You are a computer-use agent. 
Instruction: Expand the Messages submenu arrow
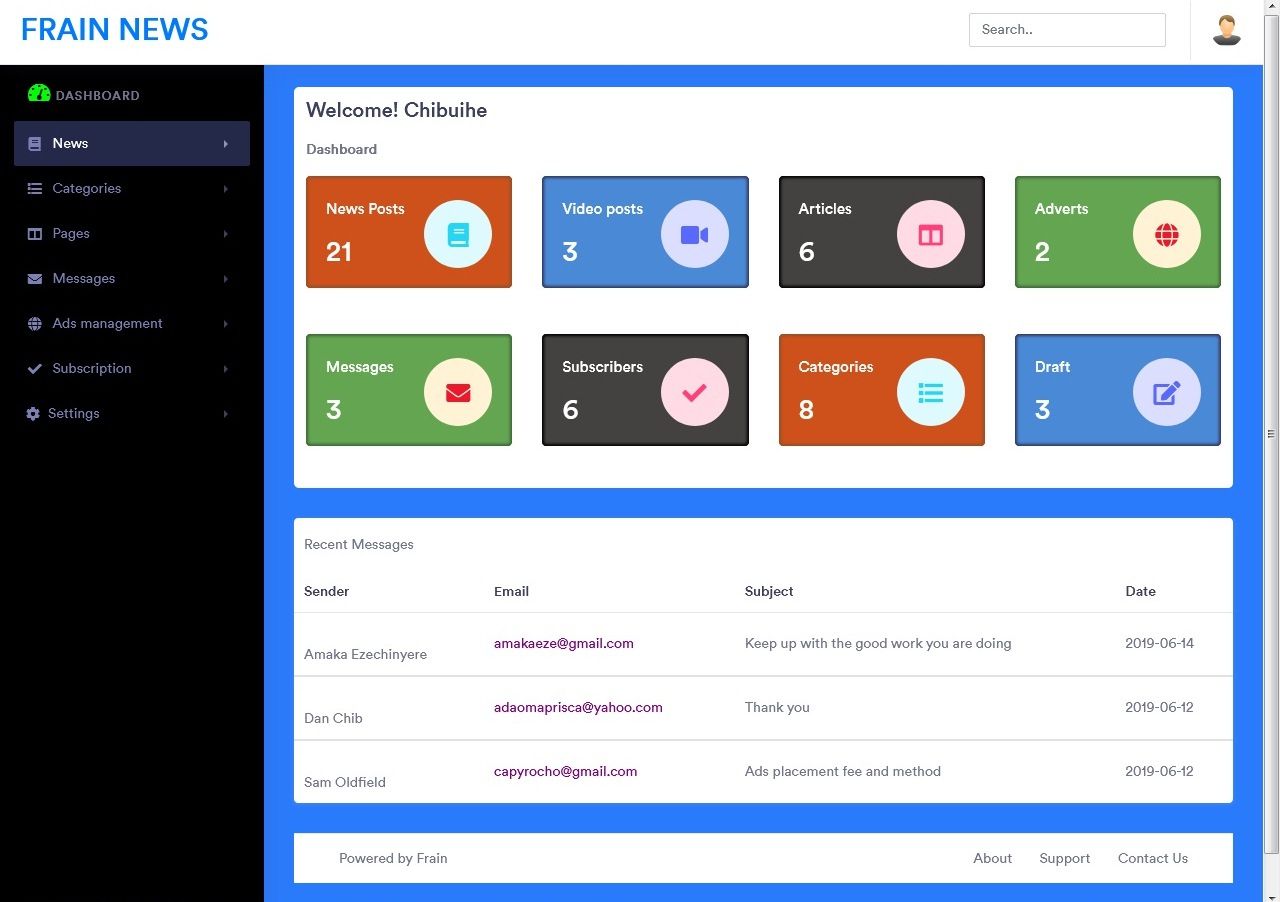point(226,279)
